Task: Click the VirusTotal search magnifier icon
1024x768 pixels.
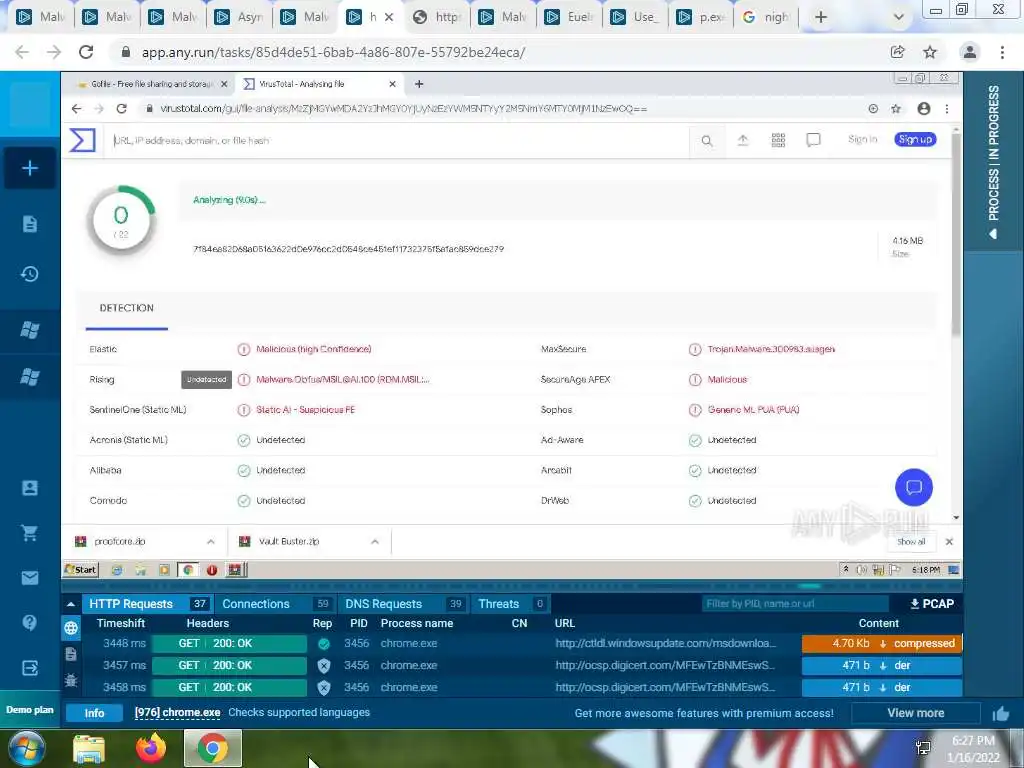Action: click(x=707, y=140)
